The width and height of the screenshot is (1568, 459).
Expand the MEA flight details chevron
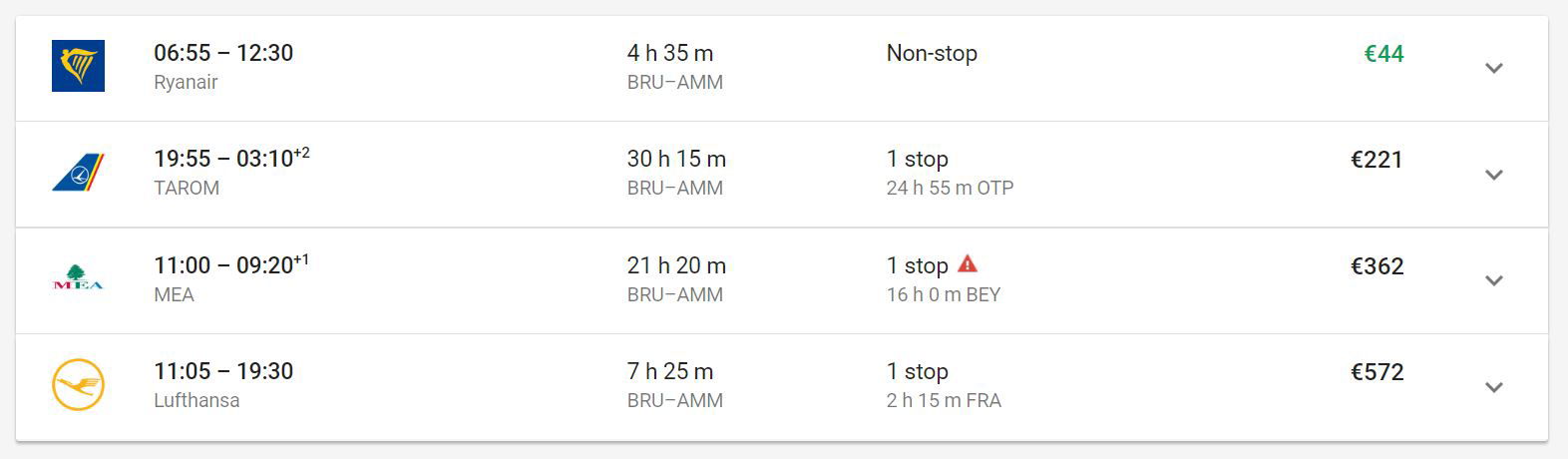[1493, 280]
